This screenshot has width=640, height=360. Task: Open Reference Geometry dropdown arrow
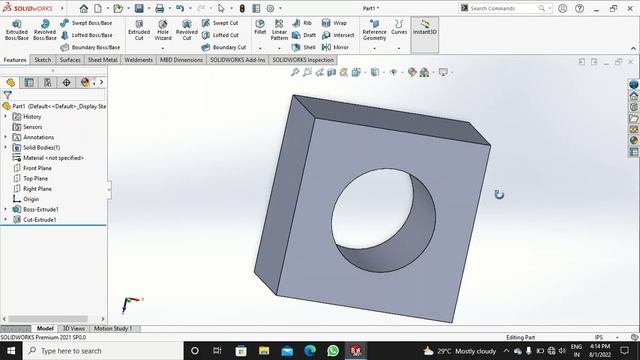[374, 48]
